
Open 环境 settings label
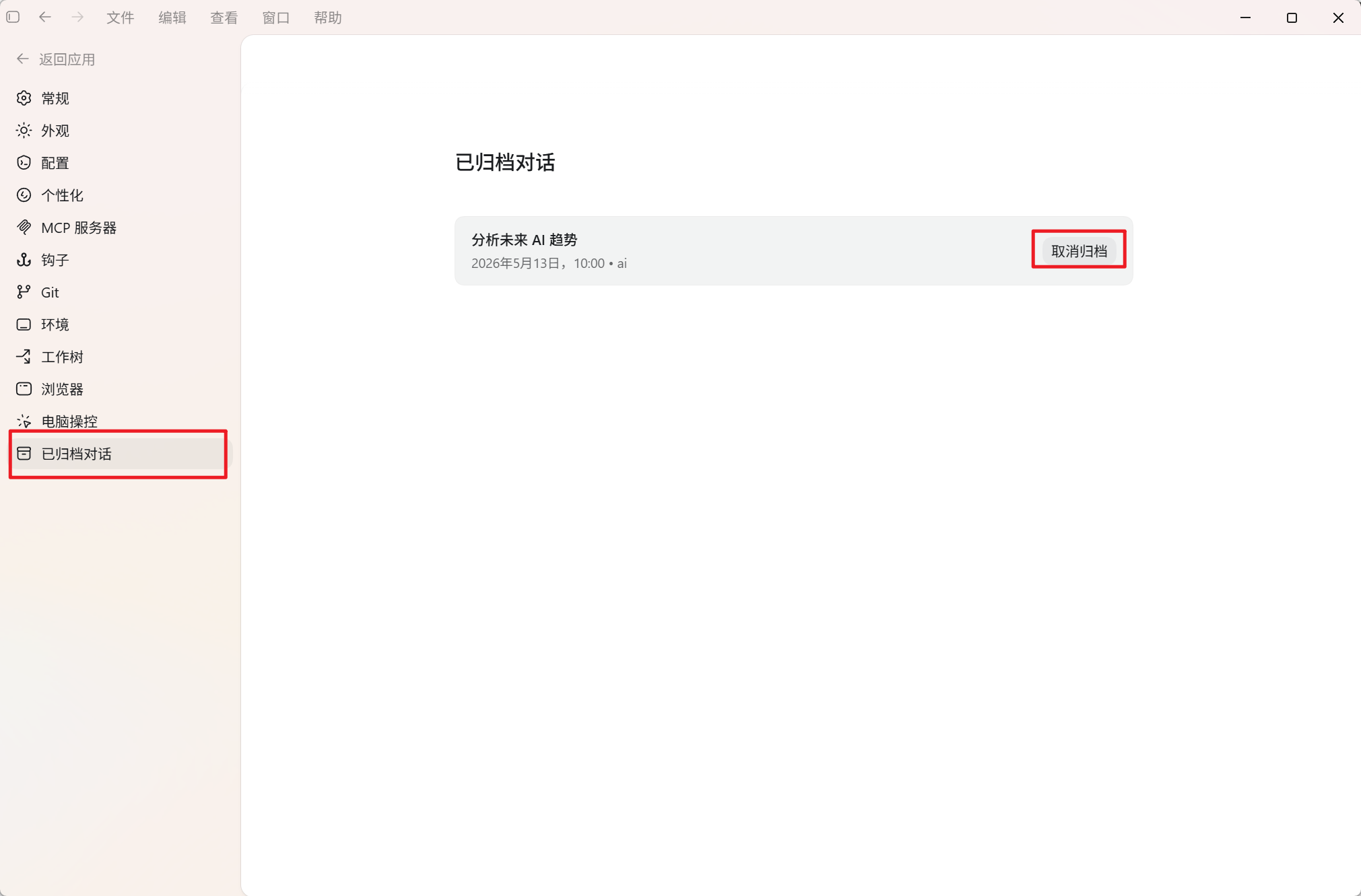point(55,324)
